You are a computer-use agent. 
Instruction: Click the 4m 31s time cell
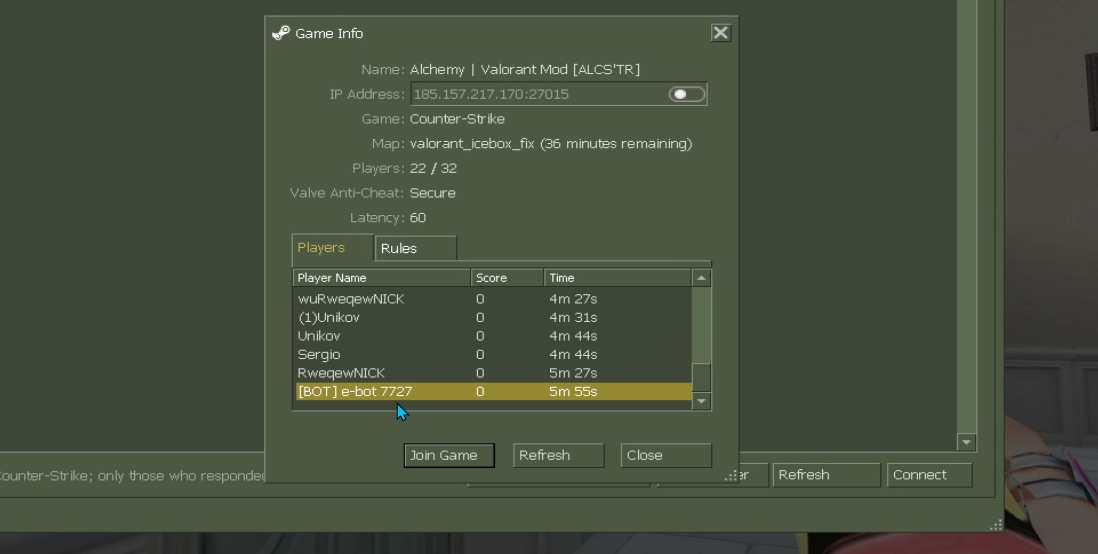click(574, 317)
